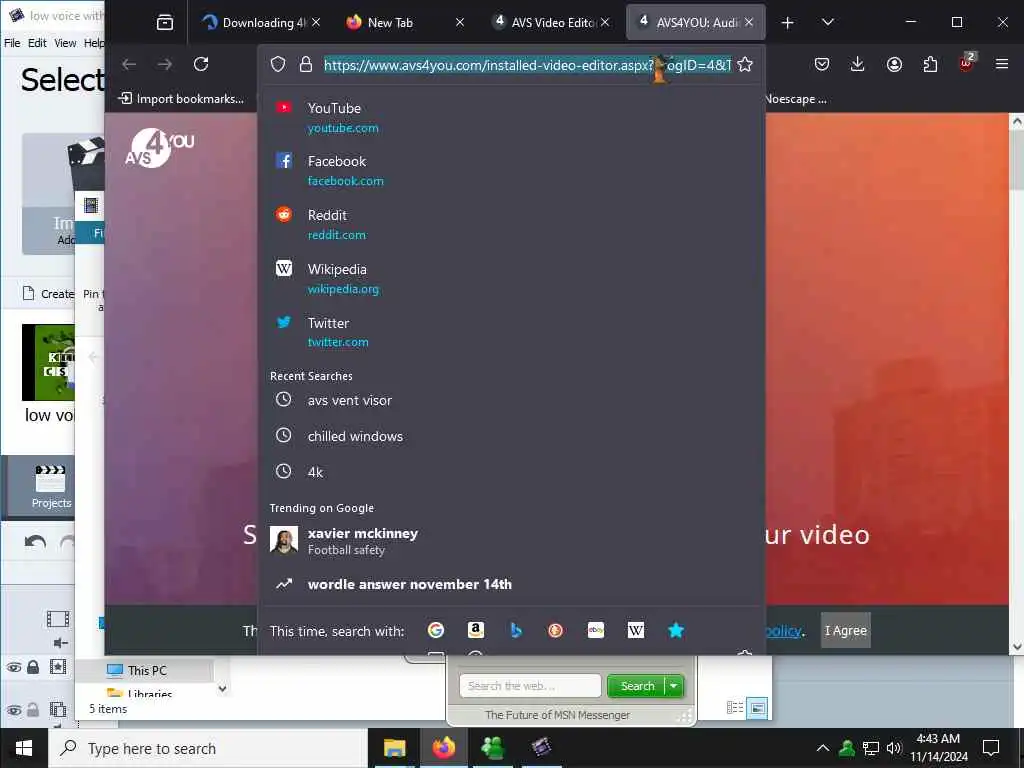The width and height of the screenshot is (1024, 768).
Task: Open the dropdown arrow beside green Search button
Action: pyautogui.click(x=673, y=686)
